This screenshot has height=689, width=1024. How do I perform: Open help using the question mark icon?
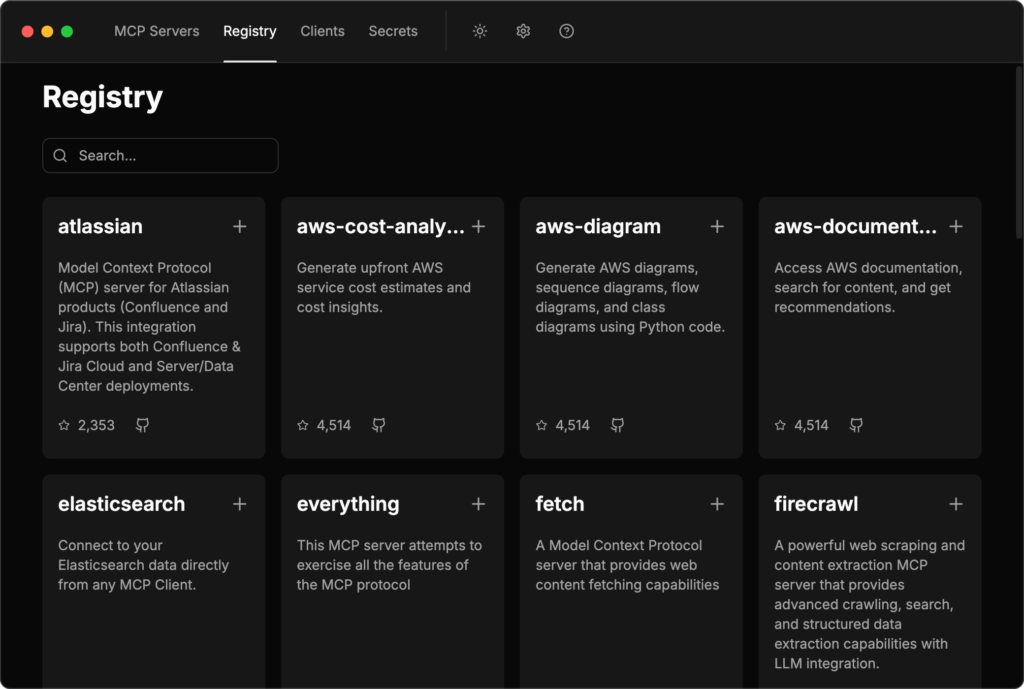pos(566,31)
